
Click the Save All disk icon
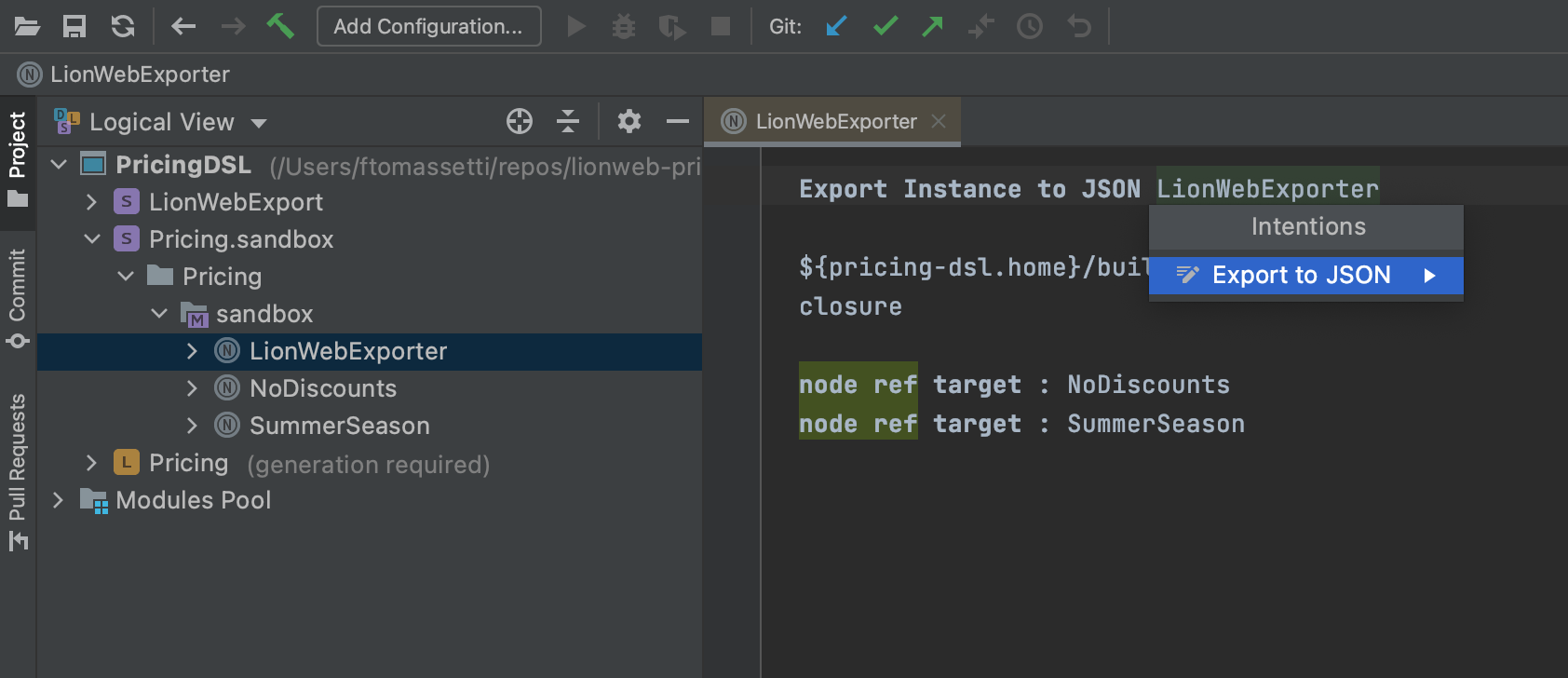74,26
